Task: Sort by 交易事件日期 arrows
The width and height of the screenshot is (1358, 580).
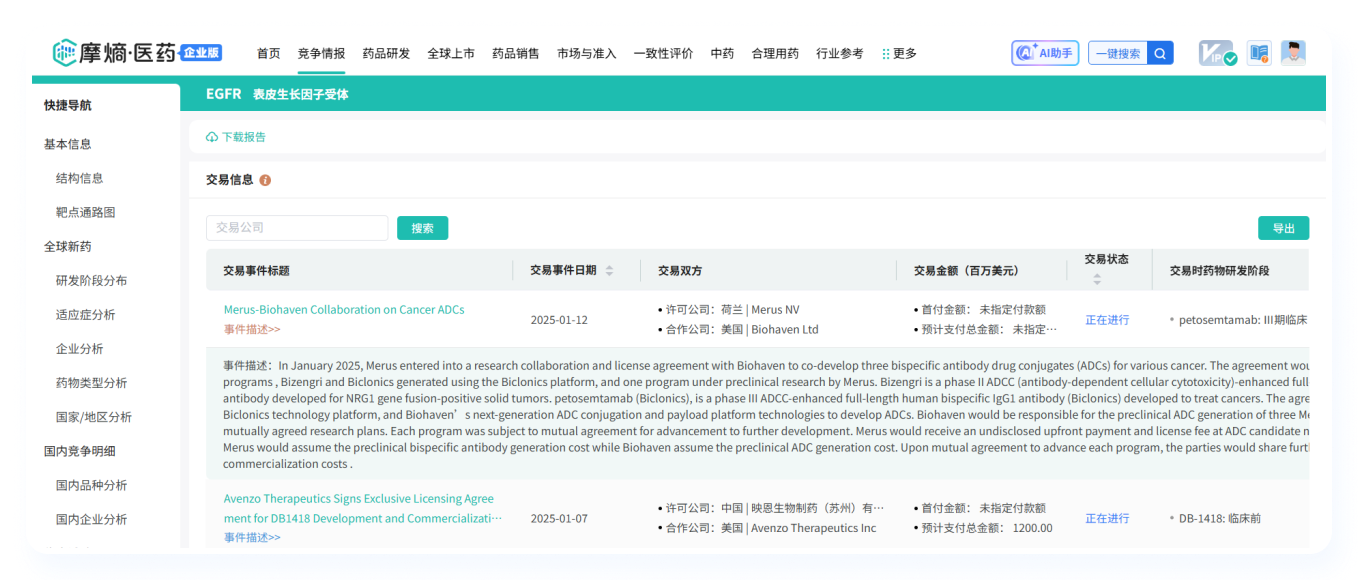Action: click(x=609, y=271)
